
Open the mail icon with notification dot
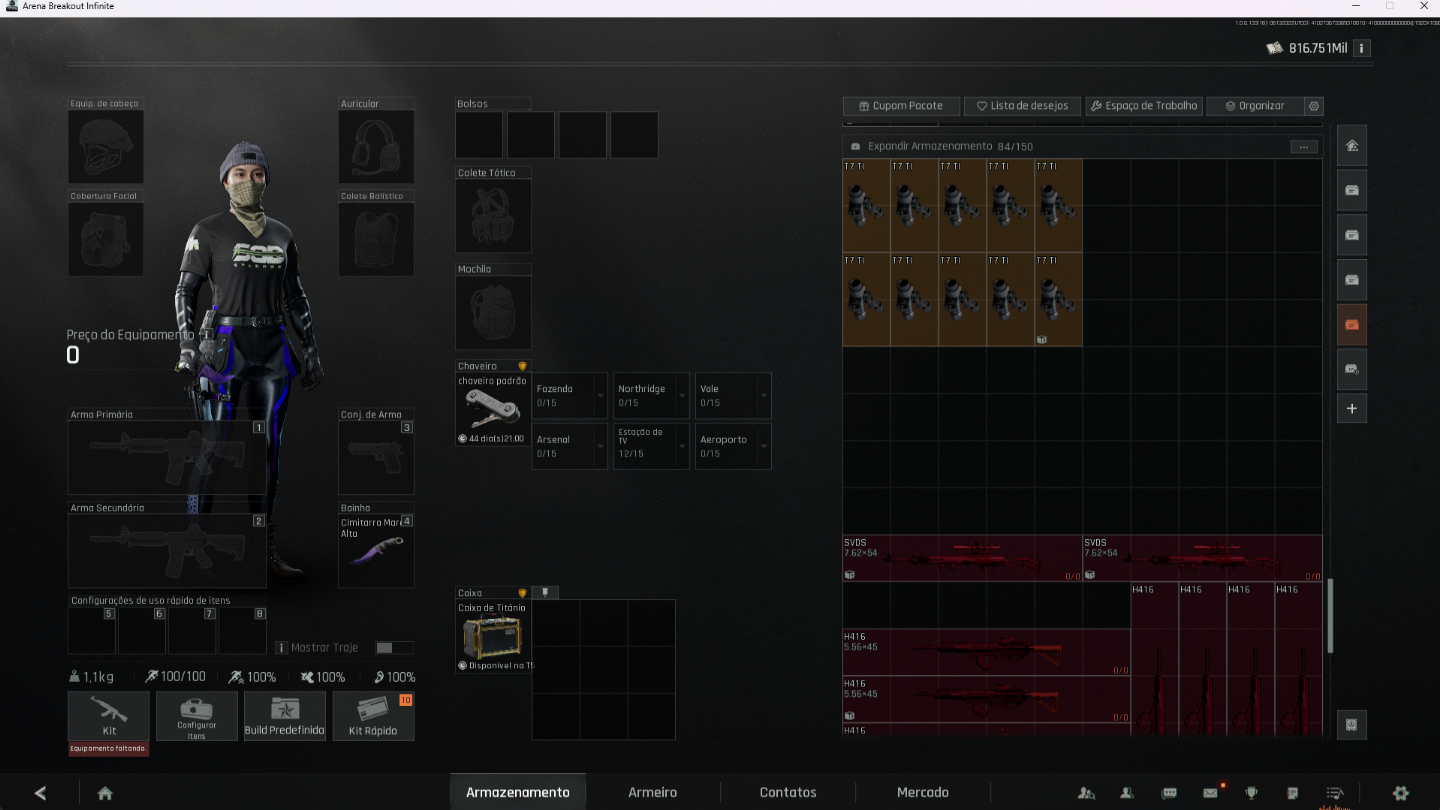(x=1211, y=793)
